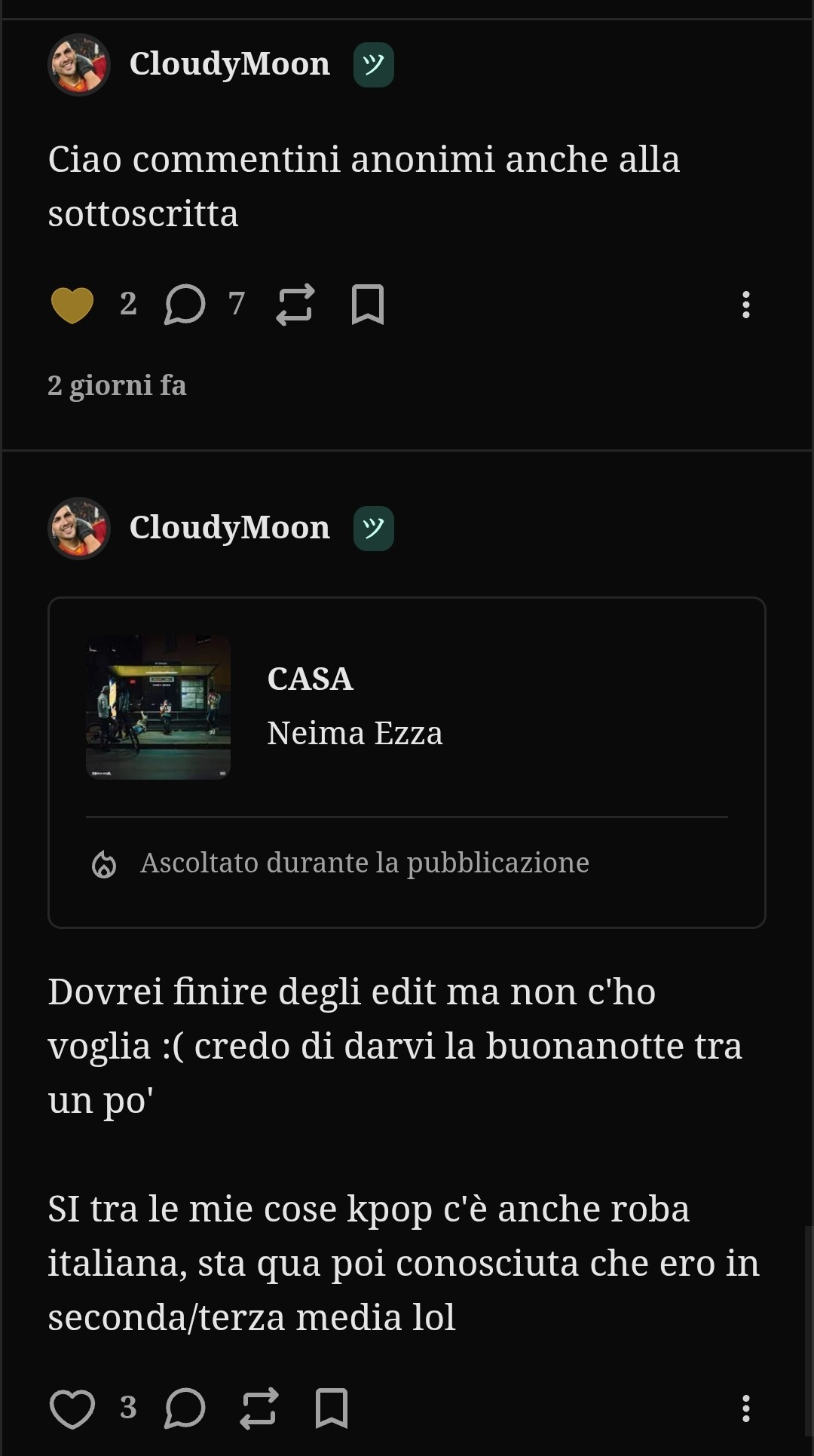The image size is (814, 1456).
Task: Open CloudyMoon avatar on the second post
Action: (x=79, y=529)
